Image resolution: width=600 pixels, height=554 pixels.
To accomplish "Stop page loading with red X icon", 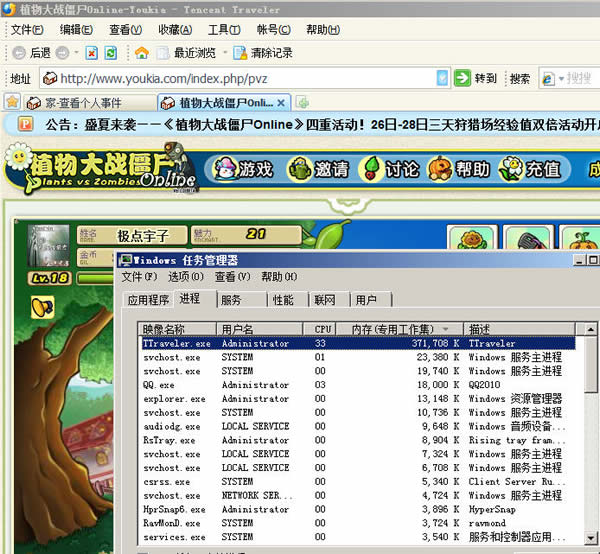I will (x=91, y=53).
